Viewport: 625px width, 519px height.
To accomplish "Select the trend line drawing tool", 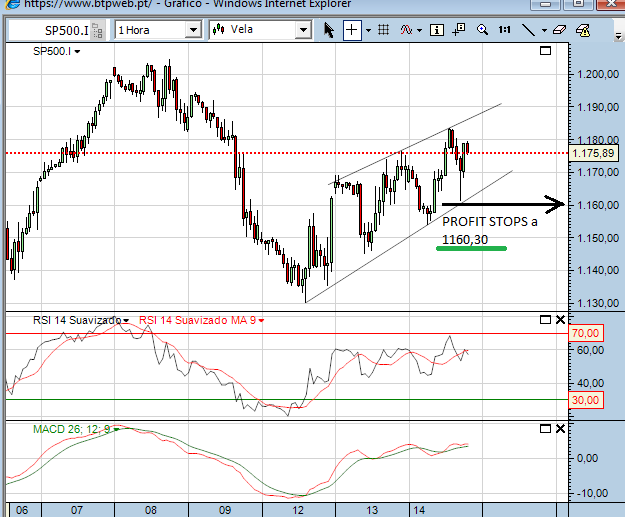I will coord(529,30).
